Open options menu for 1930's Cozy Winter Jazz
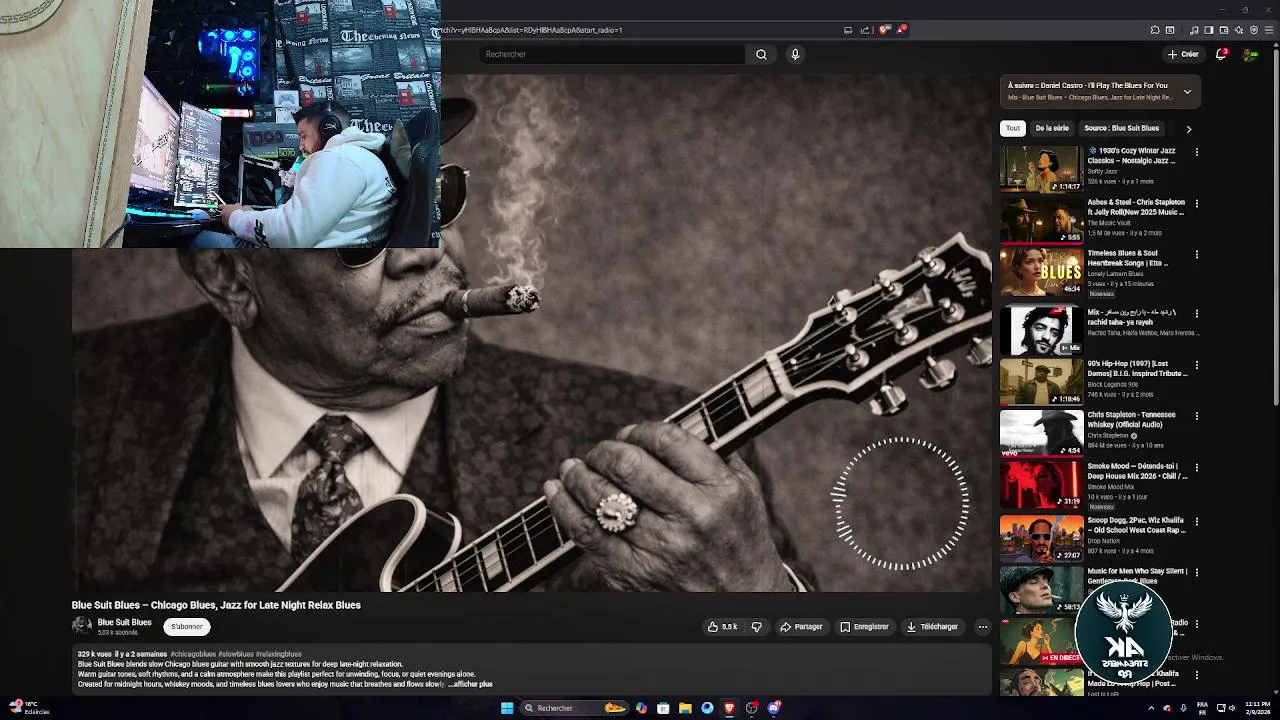The width and height of the screenshot is (1280, 720). (1197, 152)
